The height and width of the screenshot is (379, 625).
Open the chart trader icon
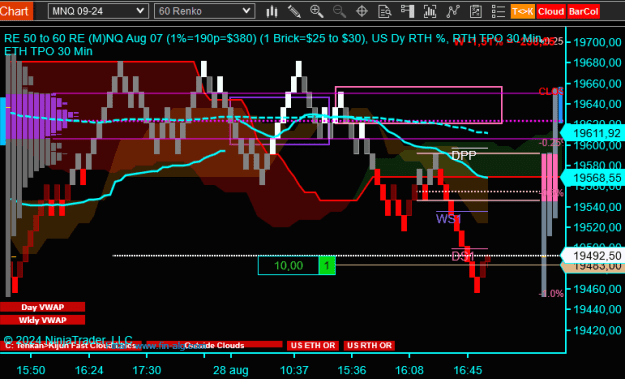click(407, 11)
